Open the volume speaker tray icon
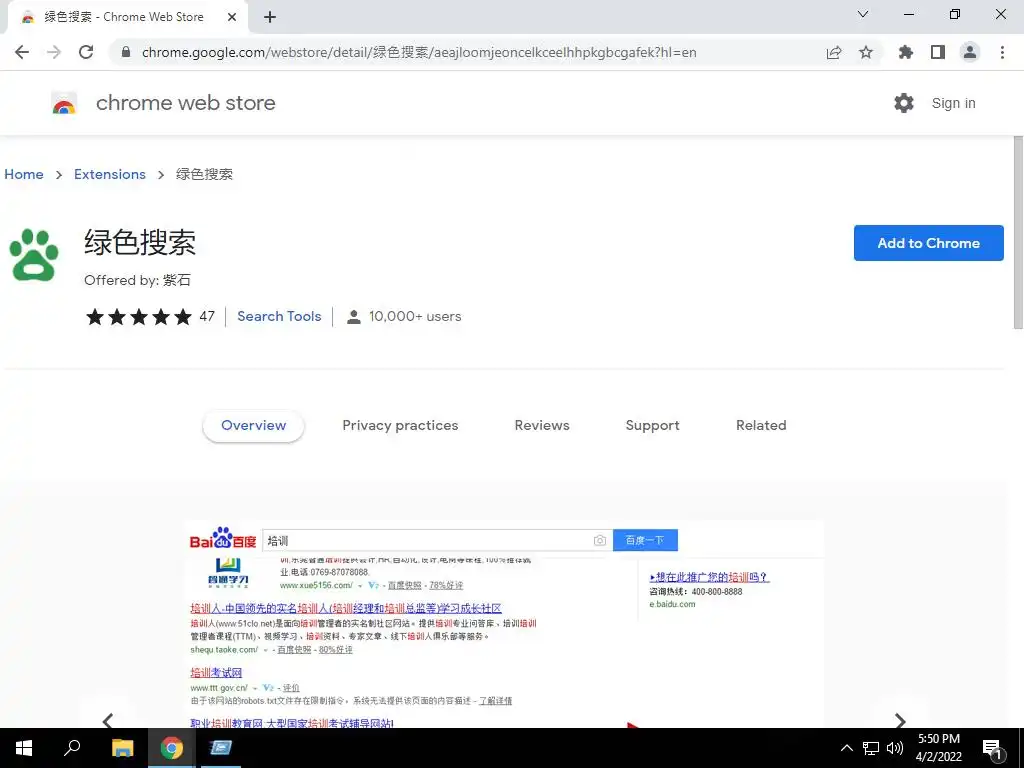1024x768 pixels. 895,748
